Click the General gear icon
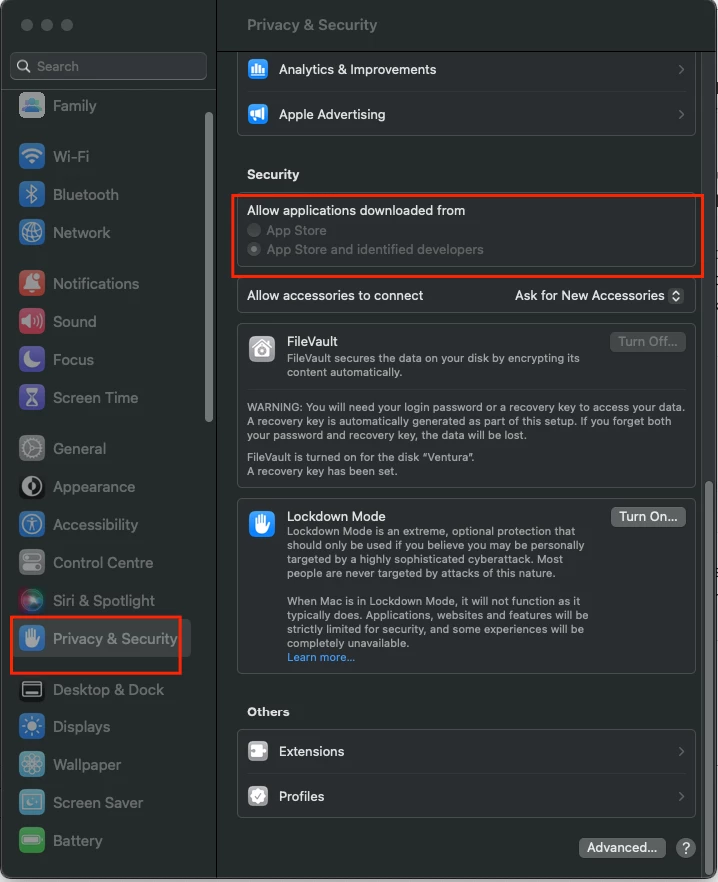Viewport: 718px width, 882px height. [32, 448]
